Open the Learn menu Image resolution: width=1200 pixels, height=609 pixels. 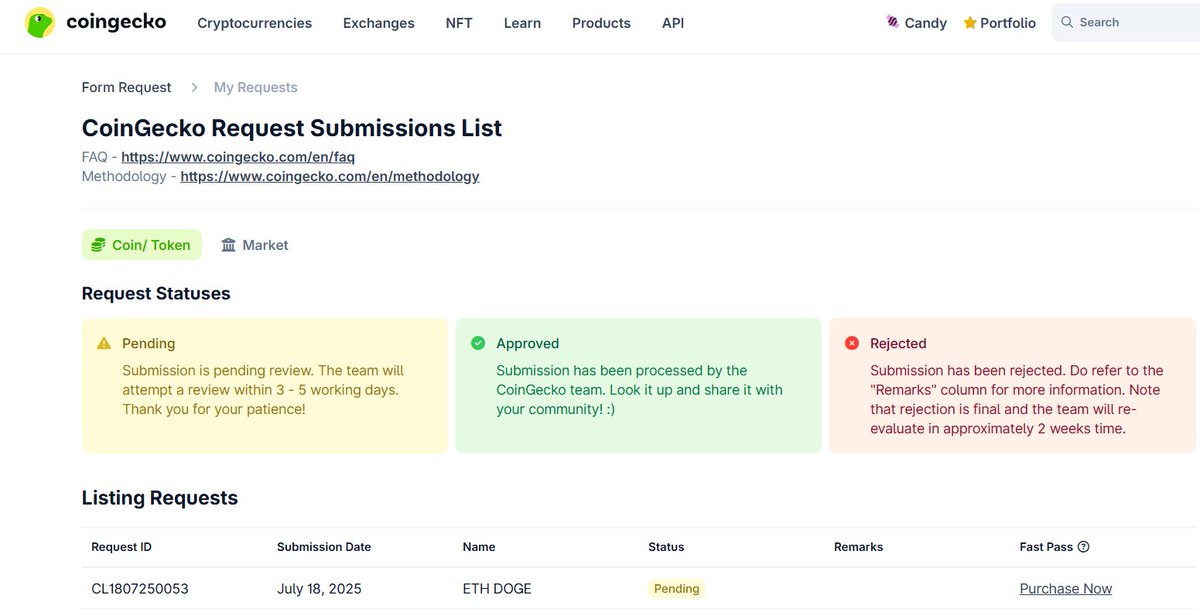(522, 23)
